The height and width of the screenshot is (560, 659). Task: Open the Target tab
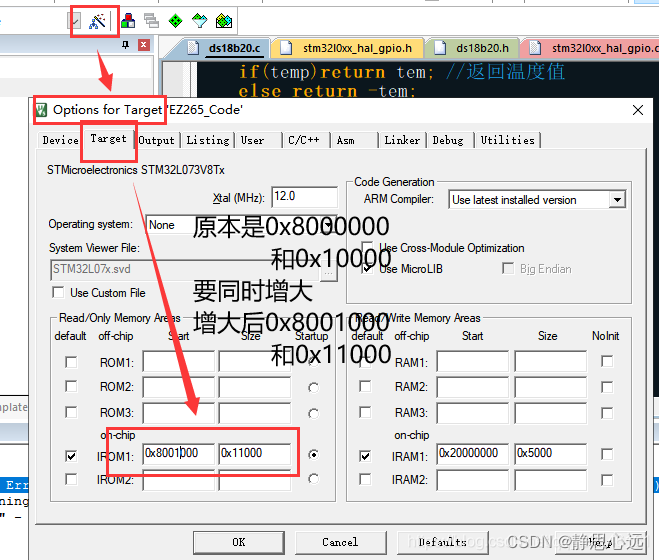(x=108, y=138)
